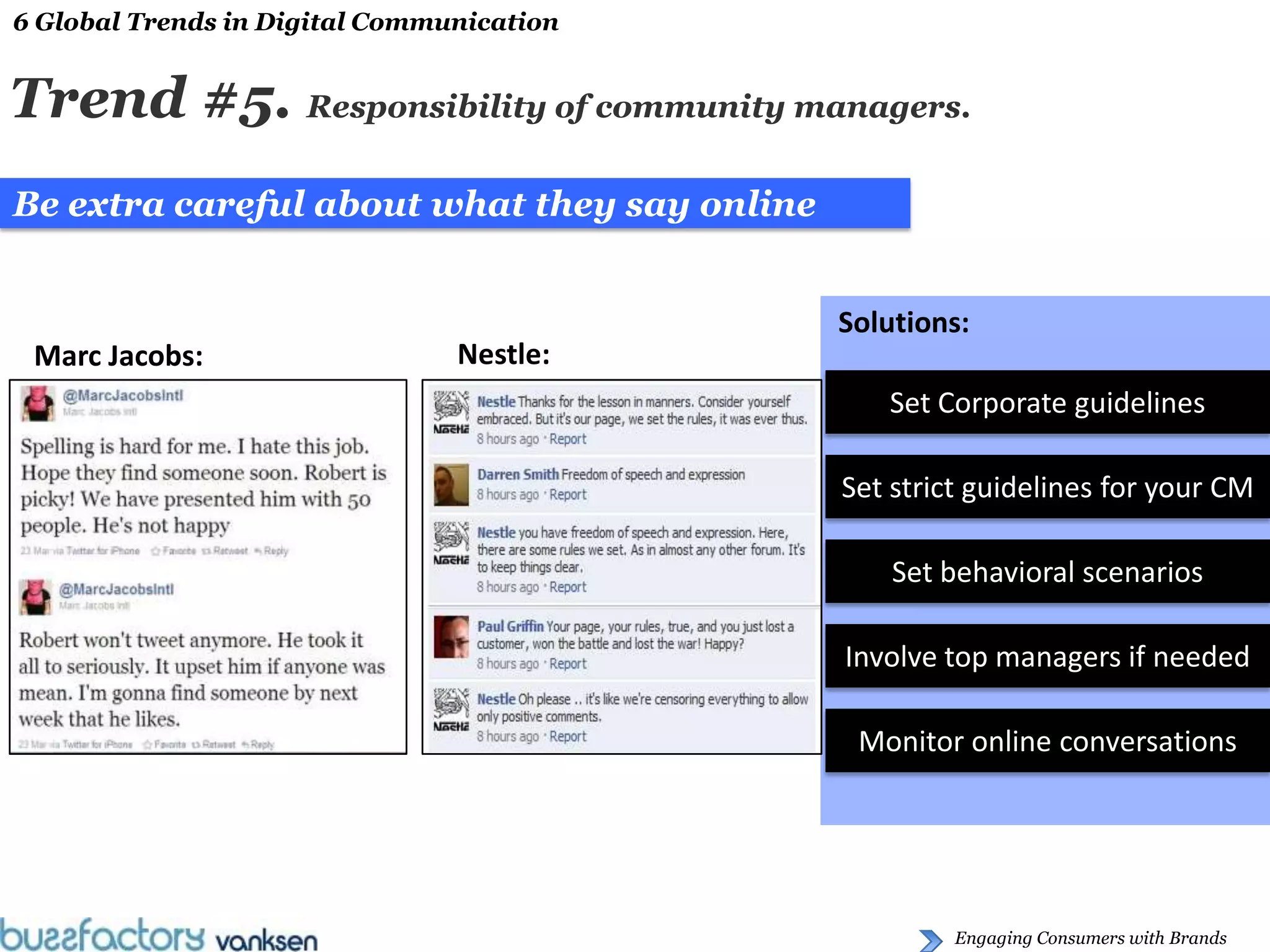Open the Darren Smith name link

518,475
